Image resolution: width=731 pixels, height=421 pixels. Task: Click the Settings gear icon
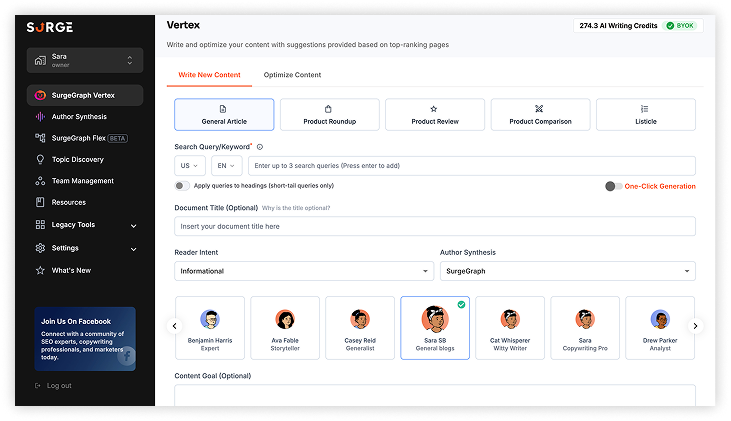pyautogui.click(x=41, y=248)
